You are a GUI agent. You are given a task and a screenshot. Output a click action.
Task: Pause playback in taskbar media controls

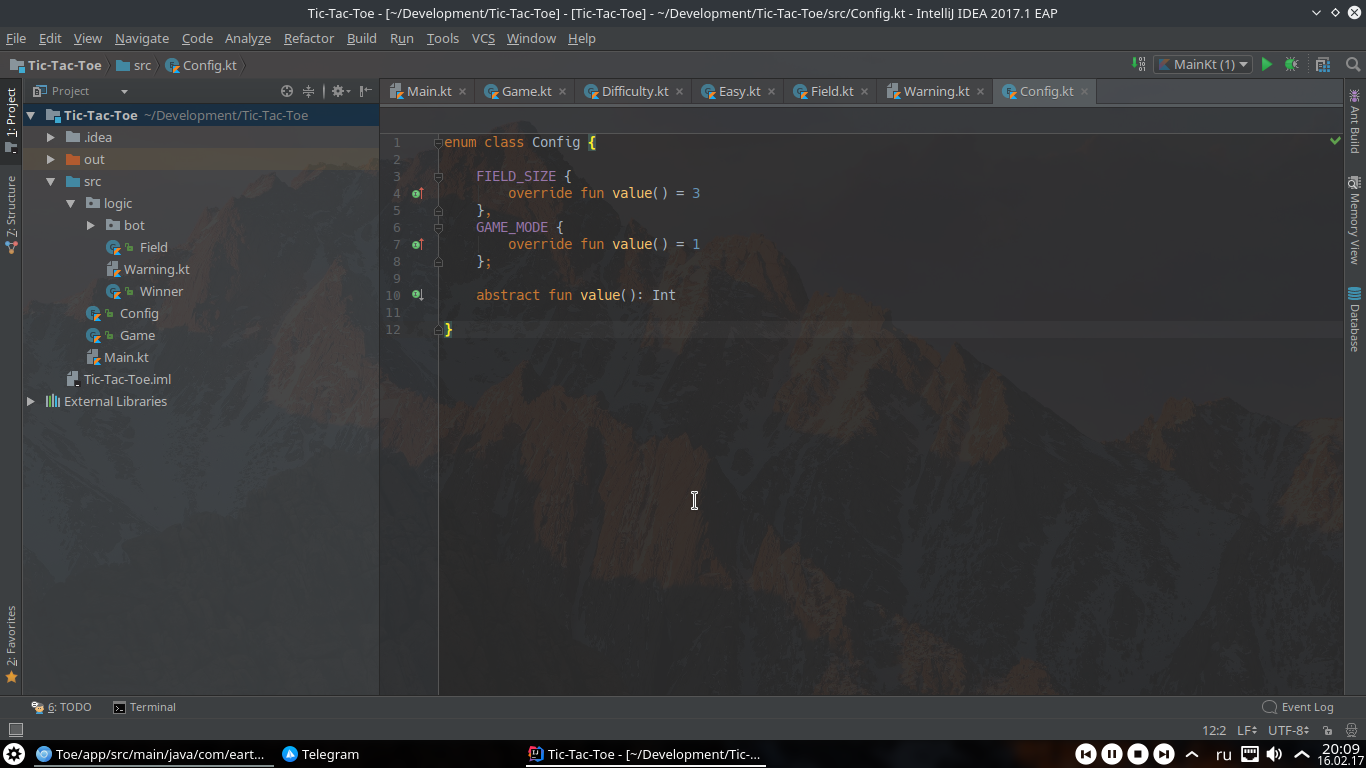pyautogui.click(x=1112, y=754)
